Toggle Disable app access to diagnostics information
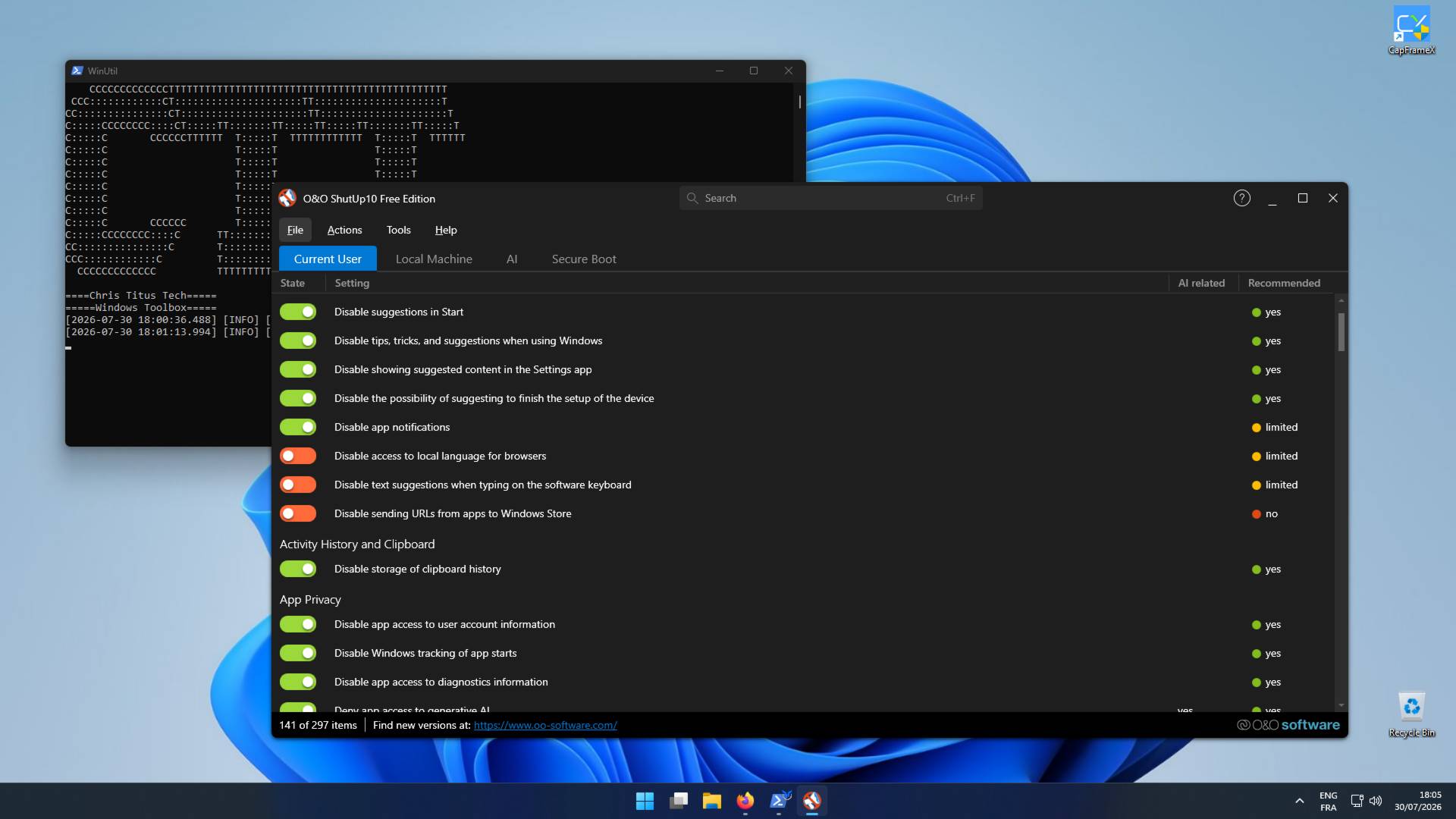This screenshot has height=819, width=1456. (x=298, y=682)
